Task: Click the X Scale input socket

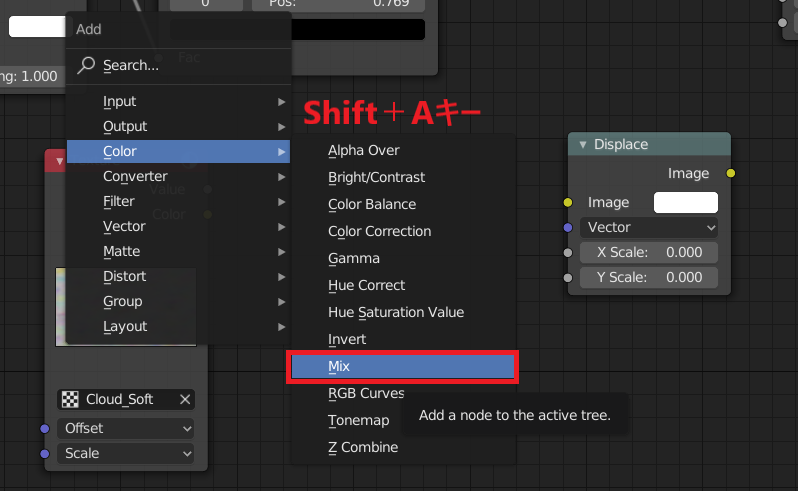Action: [568, 252]
